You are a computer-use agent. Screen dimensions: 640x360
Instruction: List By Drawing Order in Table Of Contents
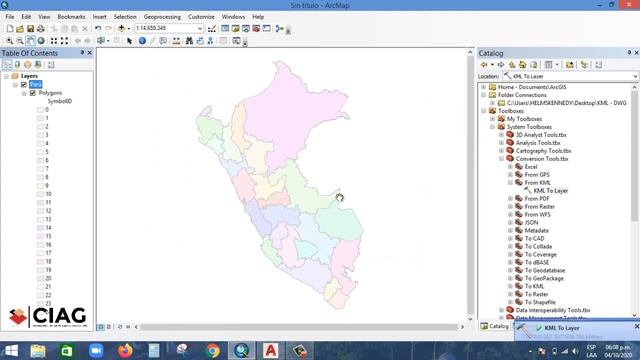click(7, 64)
